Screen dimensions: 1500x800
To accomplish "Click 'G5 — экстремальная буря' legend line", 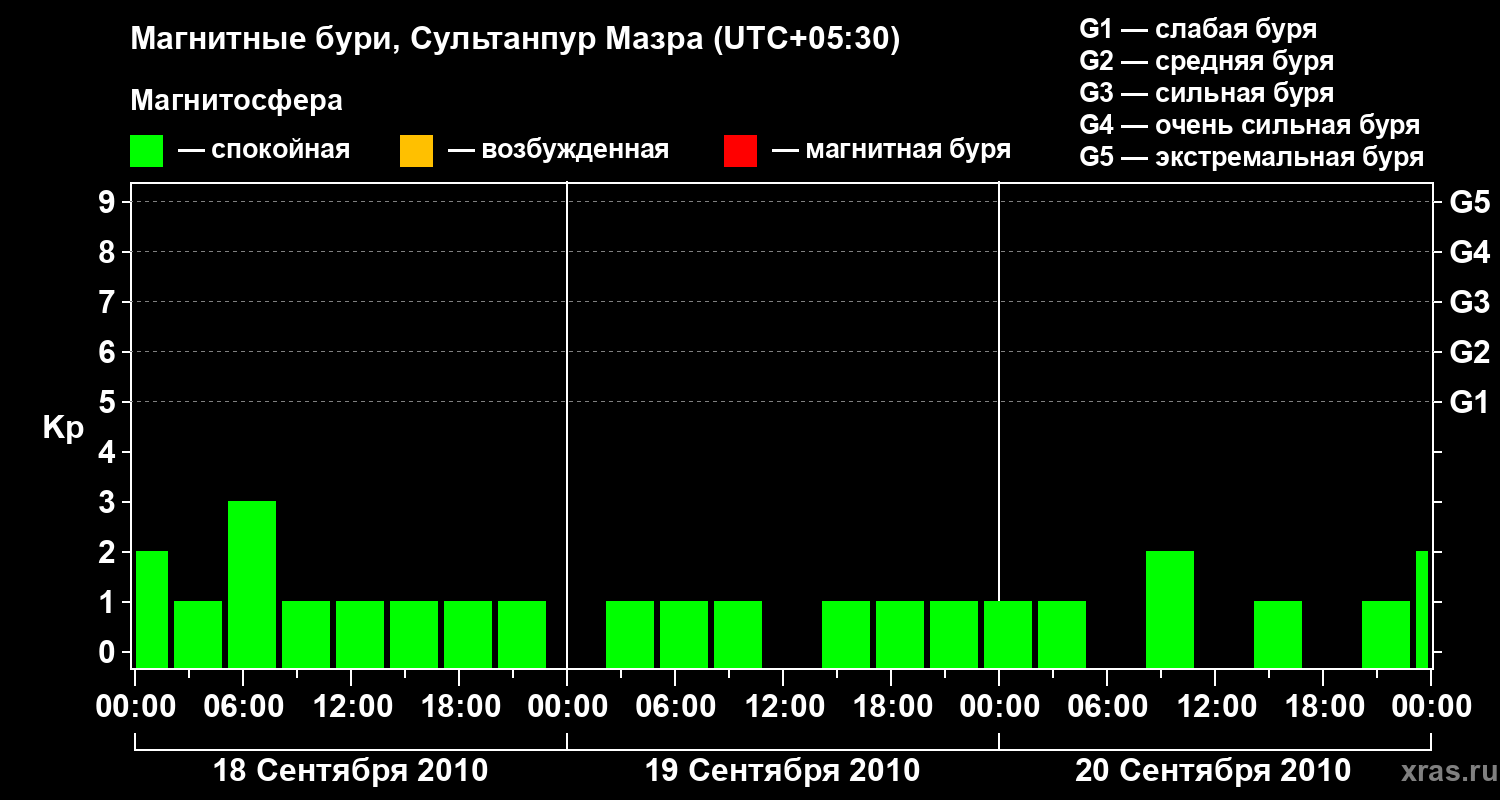I will click(x=1252, y=158).
